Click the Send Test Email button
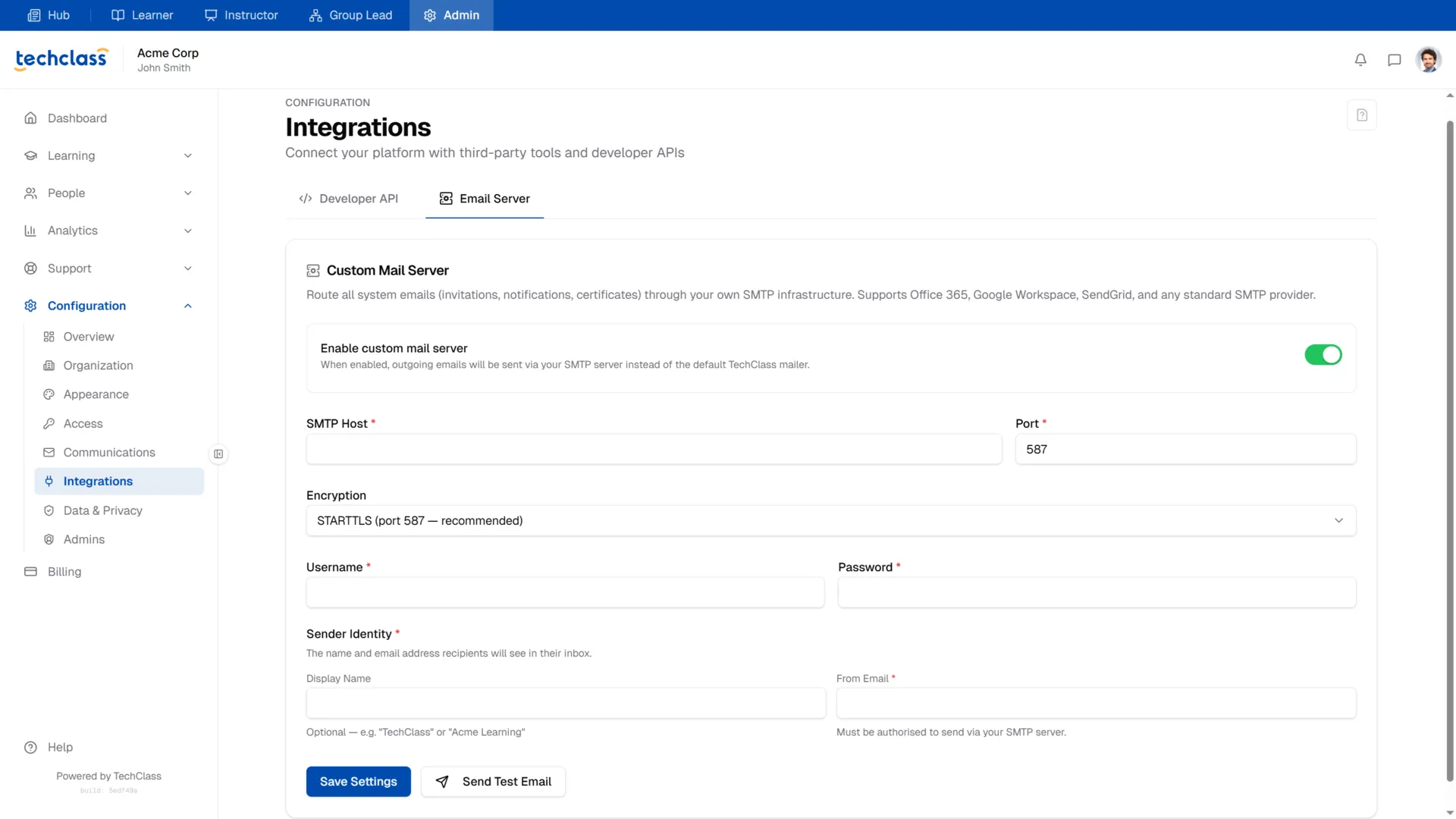 pyautogui.click(x=493, y=782)
